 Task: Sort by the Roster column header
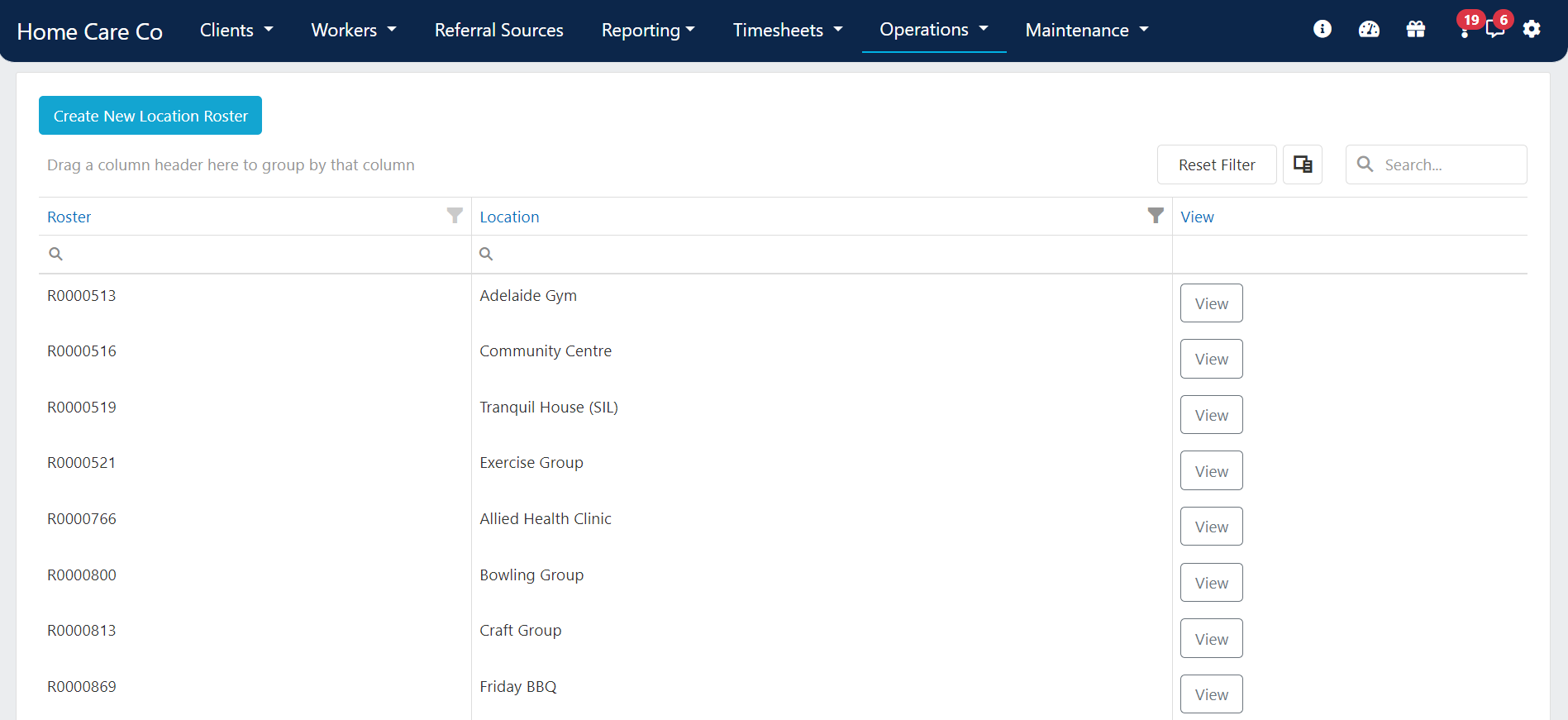(x=69, y=217)
